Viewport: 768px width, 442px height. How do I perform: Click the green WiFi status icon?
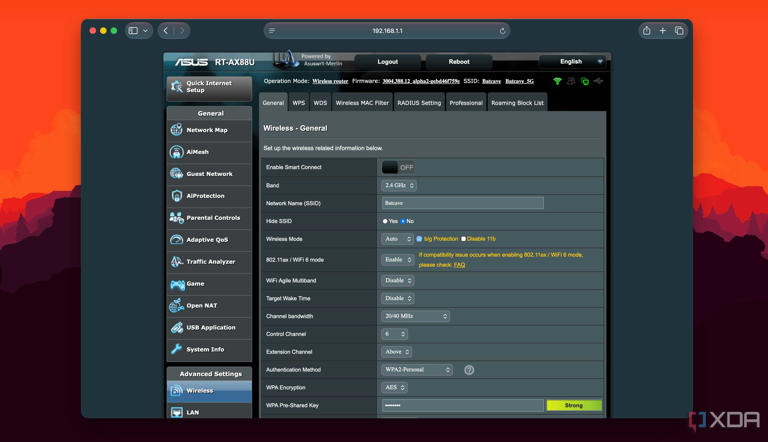click(x=557, y=81)
